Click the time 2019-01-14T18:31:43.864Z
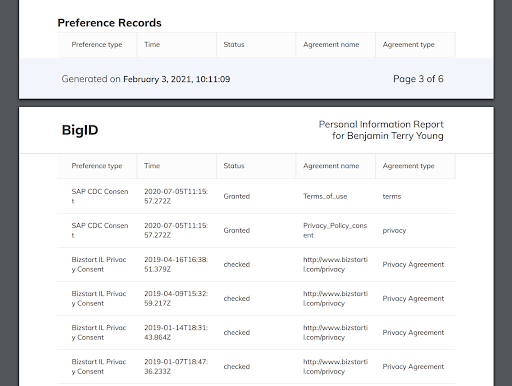The image size is (512, 386). (176, 332)
